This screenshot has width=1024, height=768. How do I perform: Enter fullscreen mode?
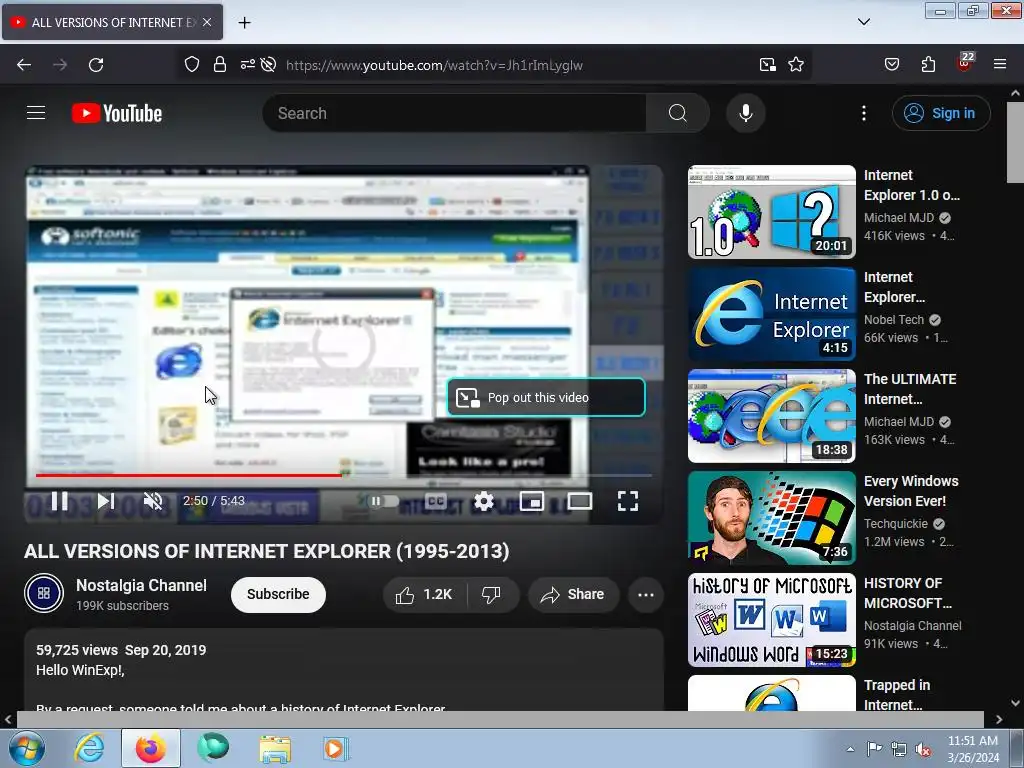[x=628, y=501]
